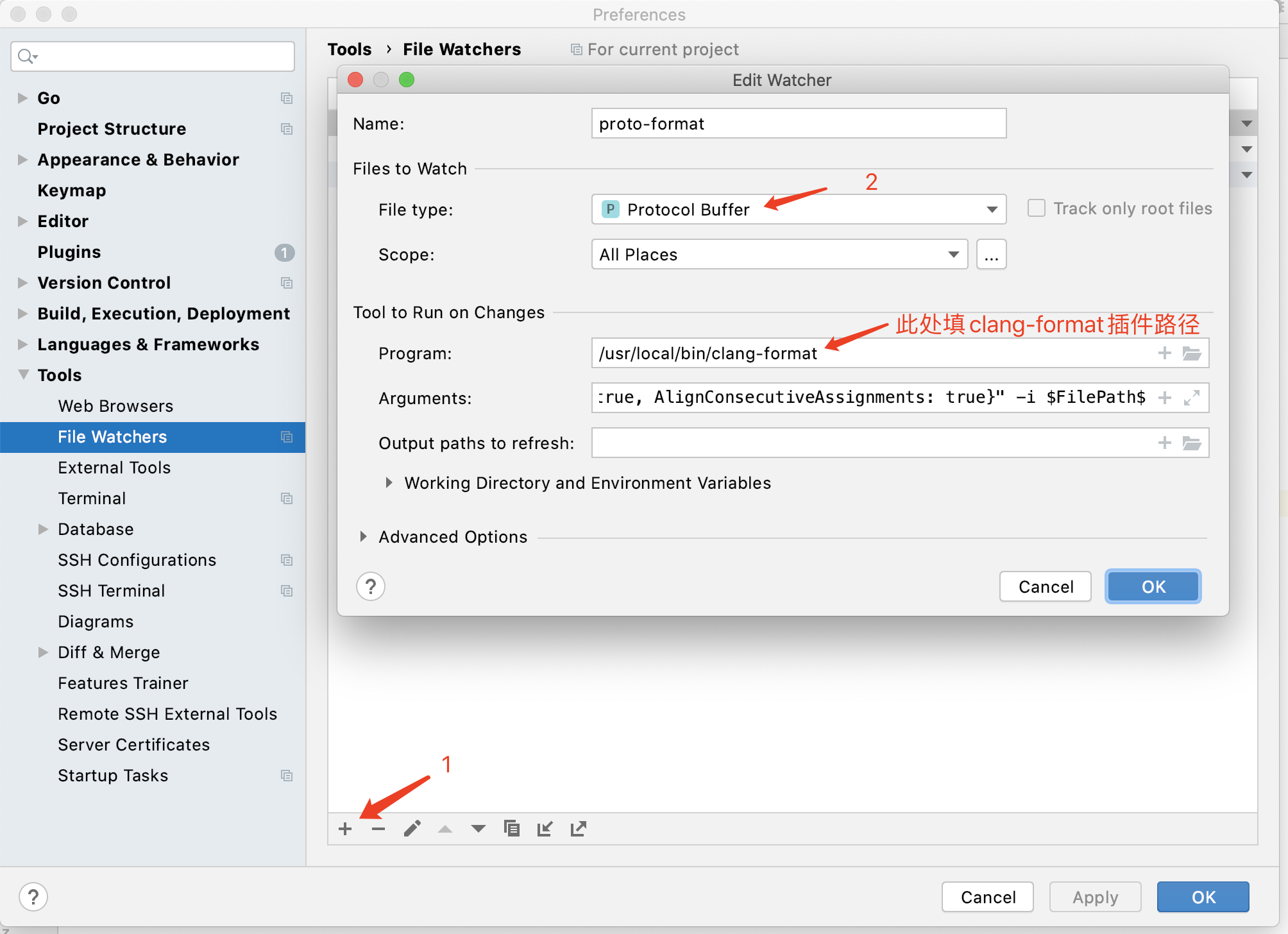Image resolution: width=1288 pixels, height=934 pixels.
Task: Click project-level icon beside Startup Tasks
Action: coord(287,776)
